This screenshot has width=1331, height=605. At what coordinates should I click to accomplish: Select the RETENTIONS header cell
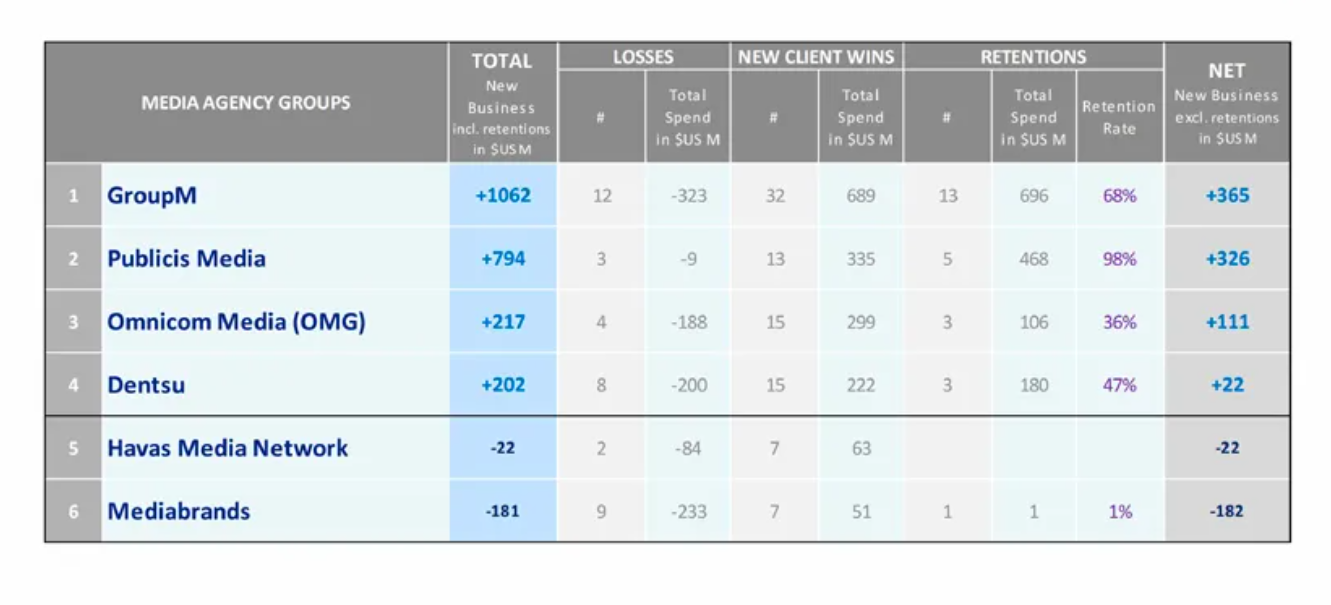coord(1033,57)
